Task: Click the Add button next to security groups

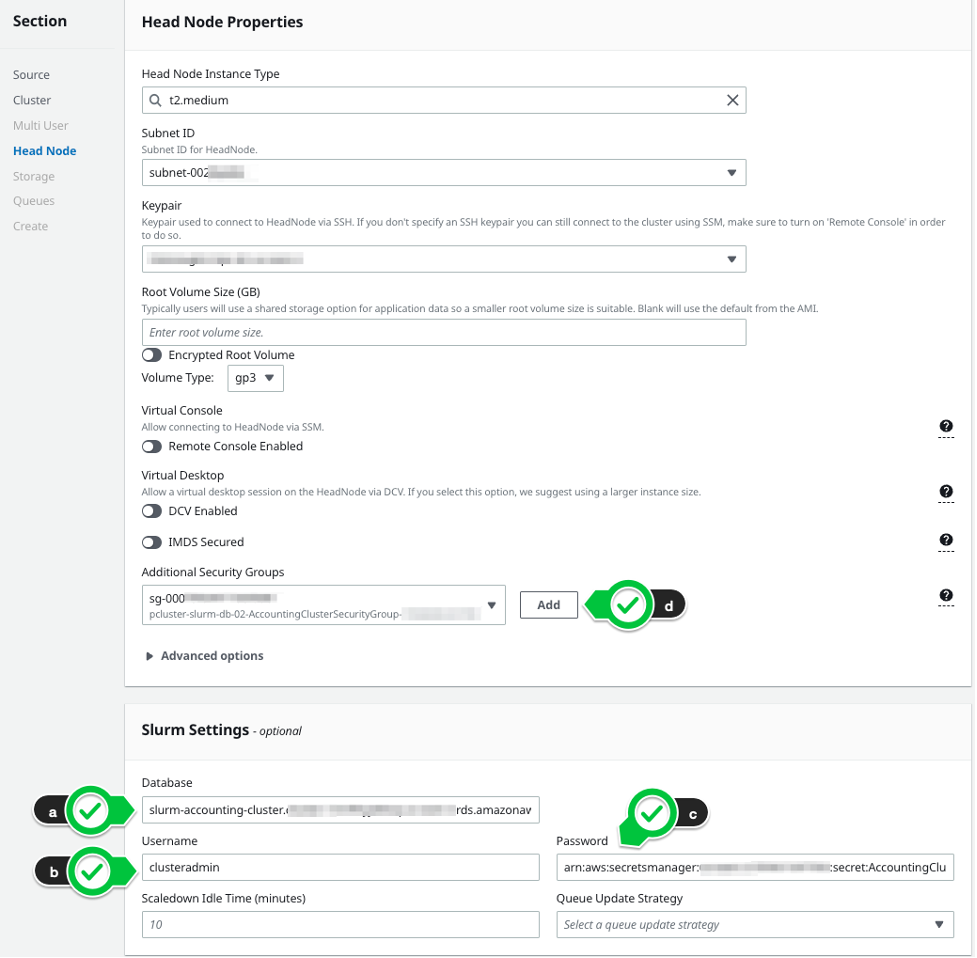Action: click(548, 604)
